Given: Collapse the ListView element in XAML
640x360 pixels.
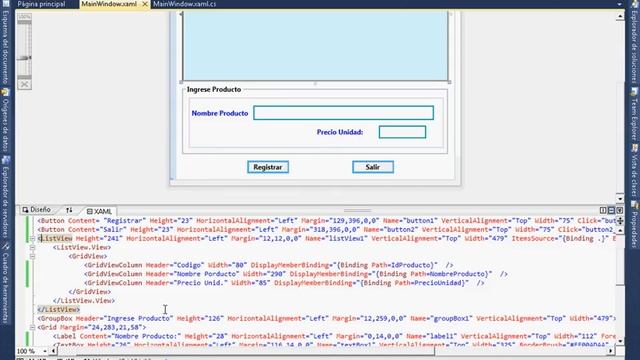Looking at the screenshot, I should click(32, 239).
